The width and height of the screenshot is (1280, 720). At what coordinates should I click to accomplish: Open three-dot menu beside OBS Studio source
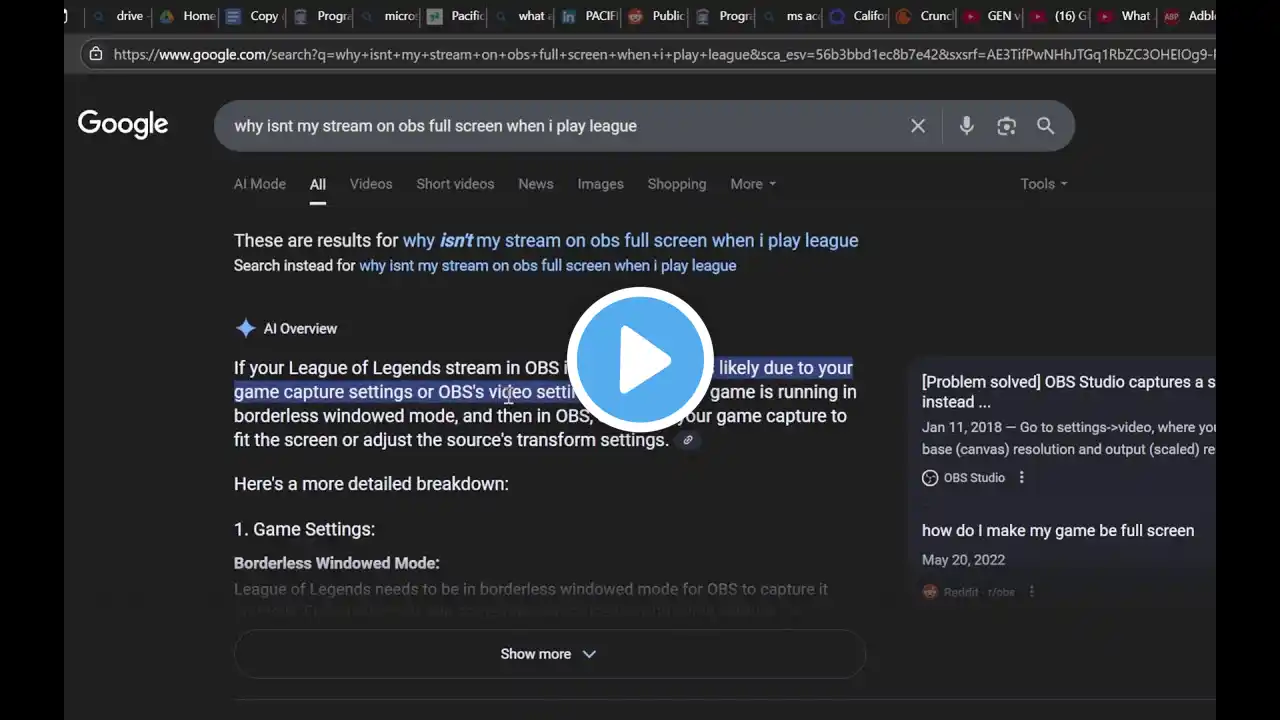coord(1021,478)
